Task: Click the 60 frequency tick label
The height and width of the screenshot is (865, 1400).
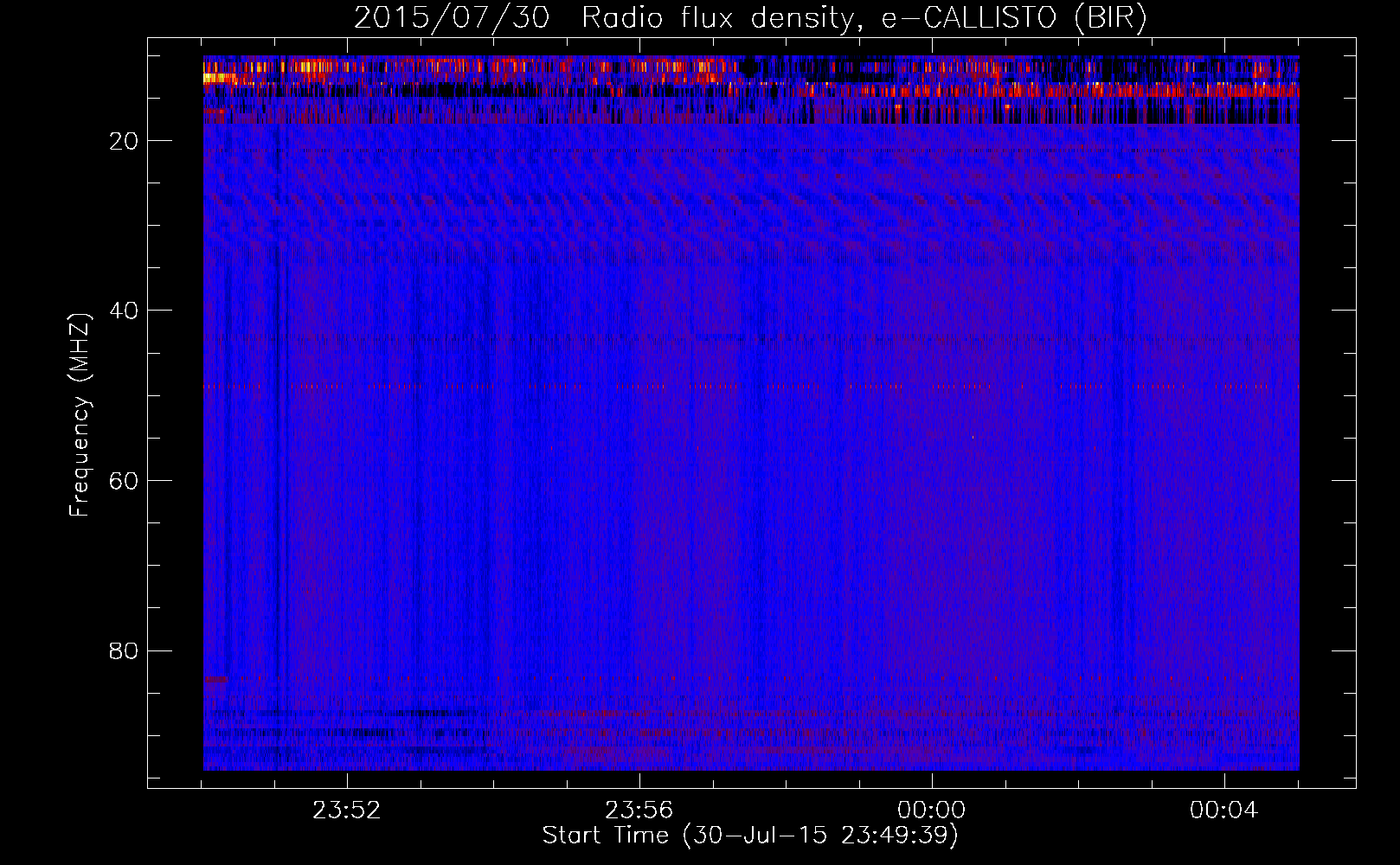Action: (125, 481)
